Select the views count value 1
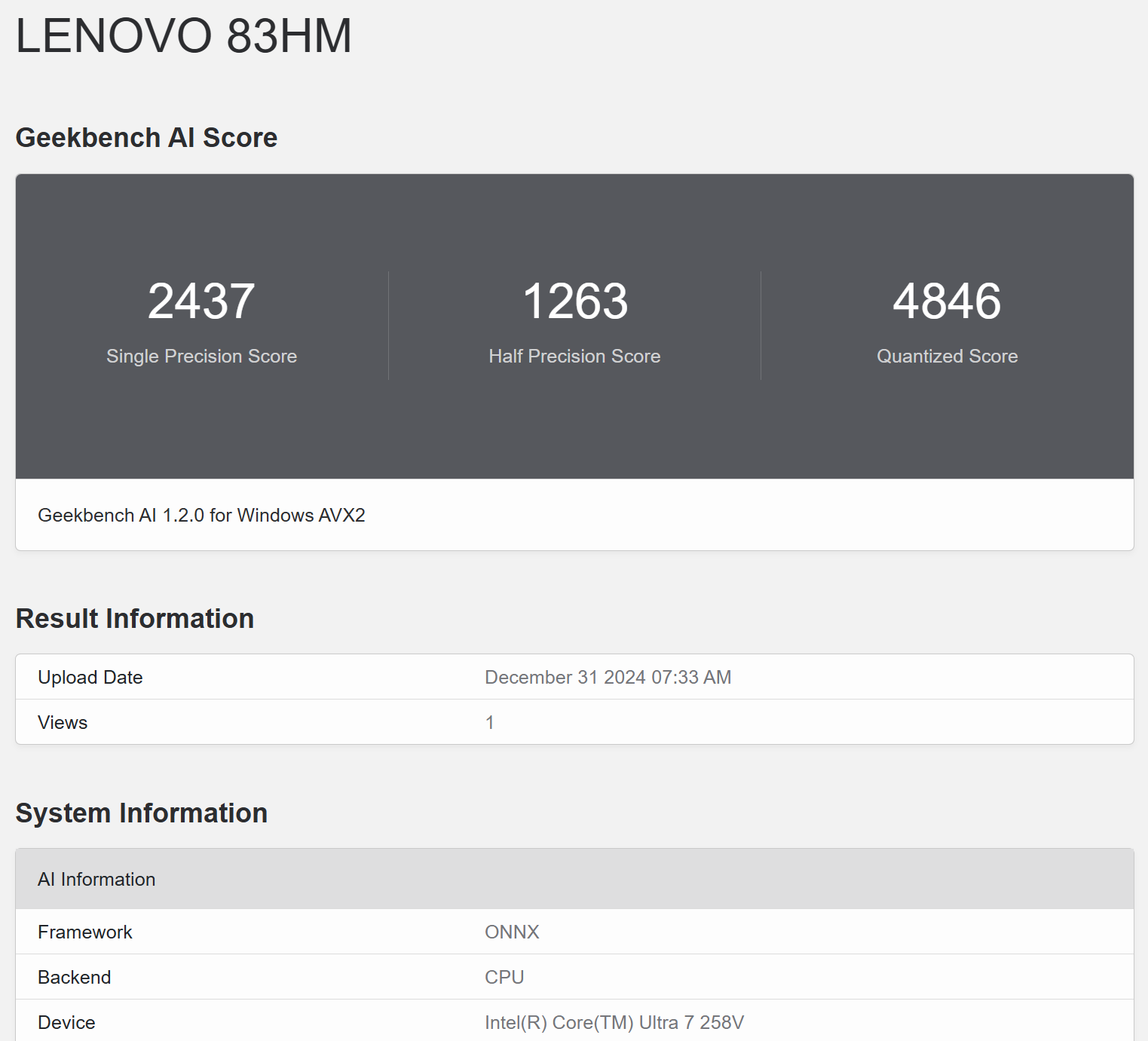This screenshot has width=1148, height=1041. [x=490, y=722]
